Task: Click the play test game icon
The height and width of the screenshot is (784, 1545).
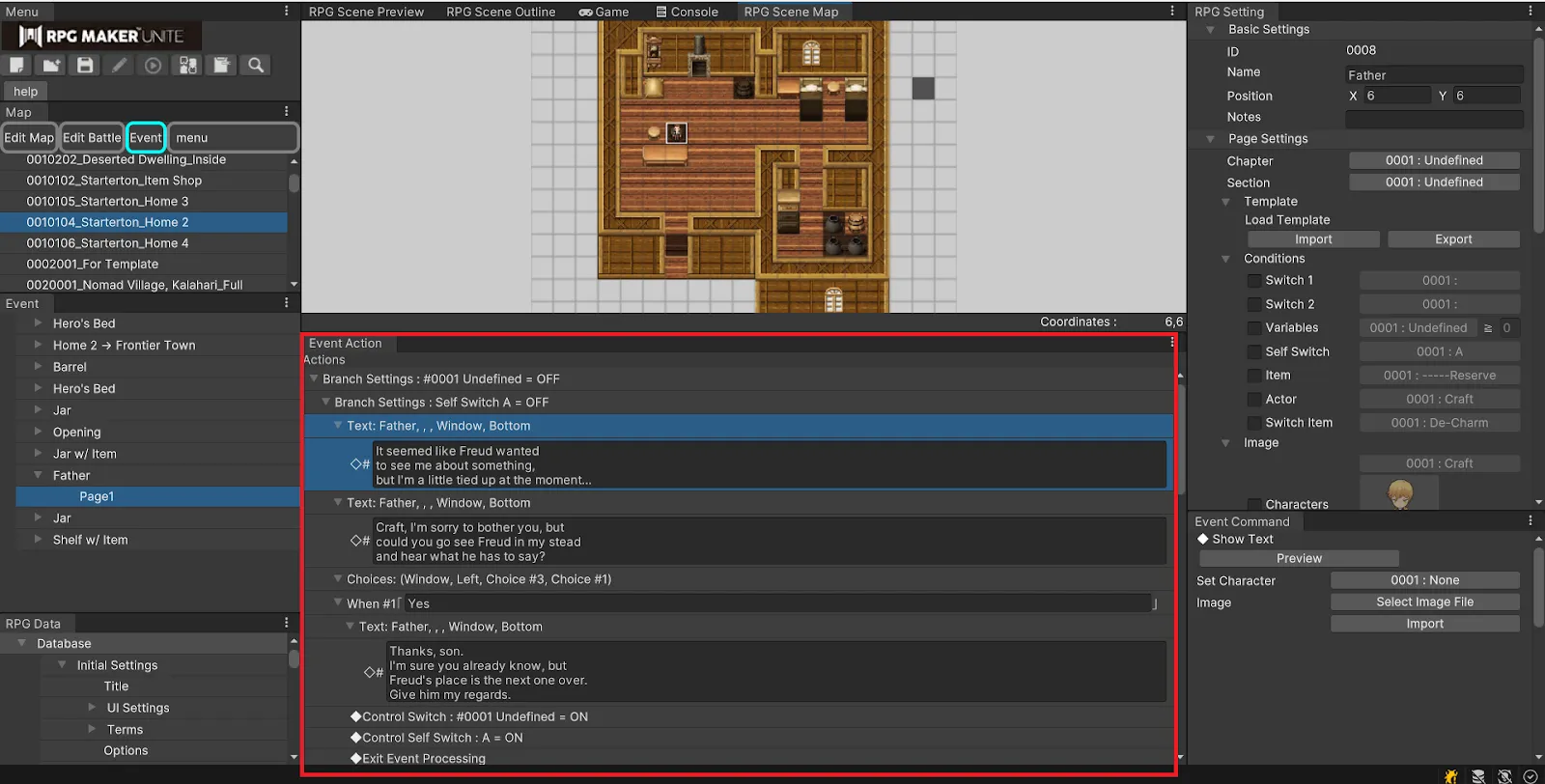Action: point(153,65)
